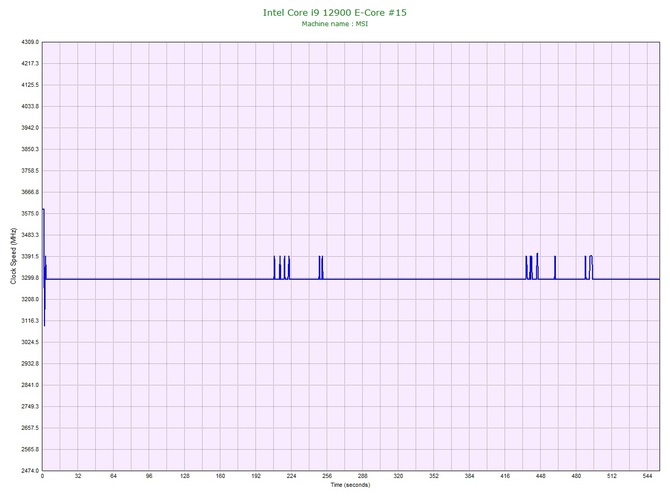Click the 416 seconds x-axis tick label
The width and height of the screenshot is (670, 502).
pos(505,476)
